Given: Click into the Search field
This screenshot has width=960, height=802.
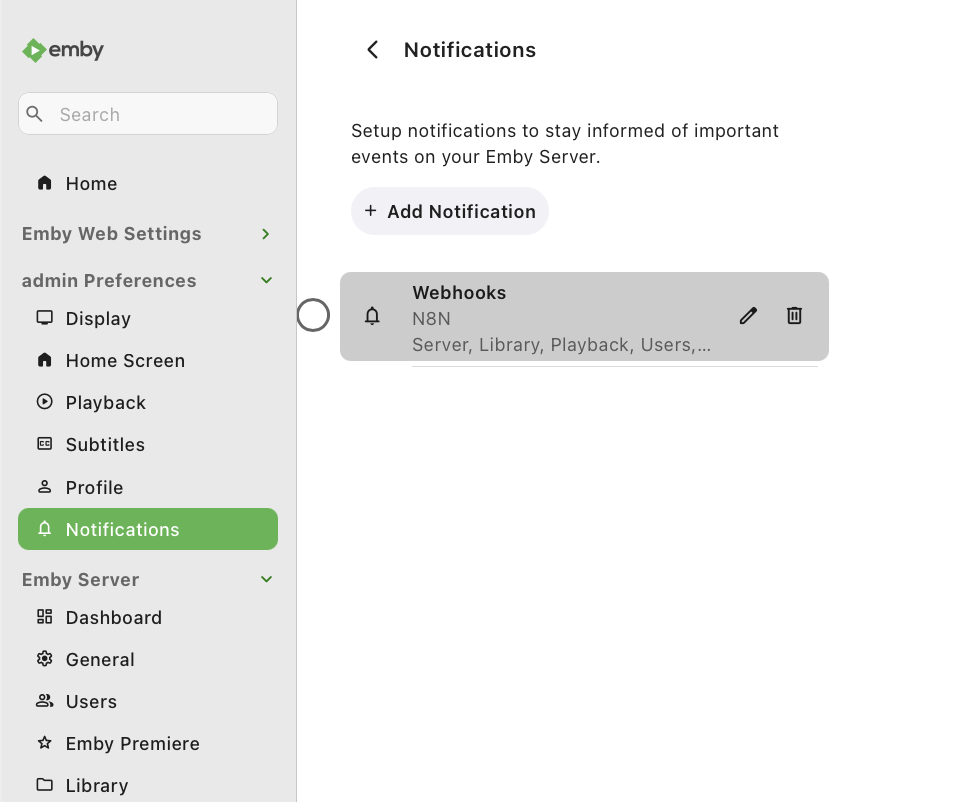Looking at the screenshot, I should point(160,114).
